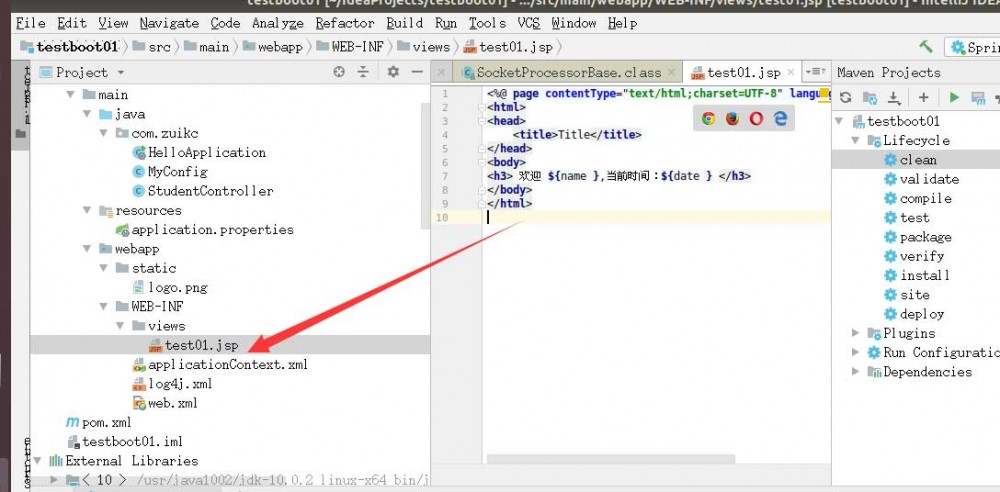The image size is (1000, 492).
Task: Select Maven compile lifecycle goal
Action: point(925,198)
